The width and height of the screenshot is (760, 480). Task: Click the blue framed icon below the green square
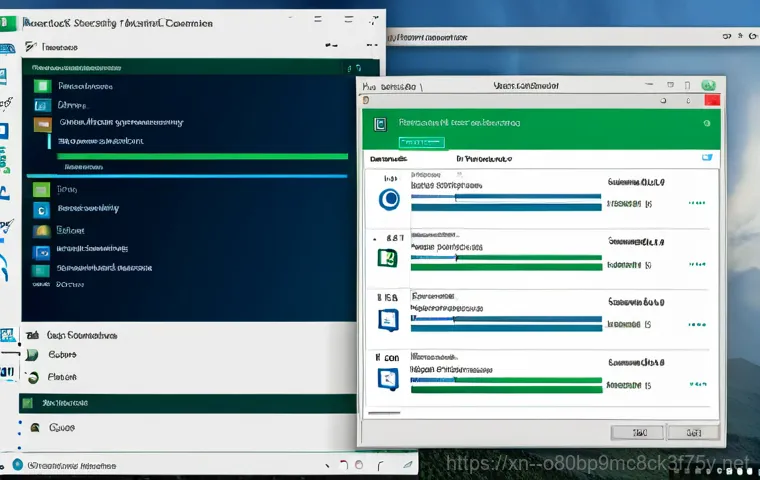[42, 105]
